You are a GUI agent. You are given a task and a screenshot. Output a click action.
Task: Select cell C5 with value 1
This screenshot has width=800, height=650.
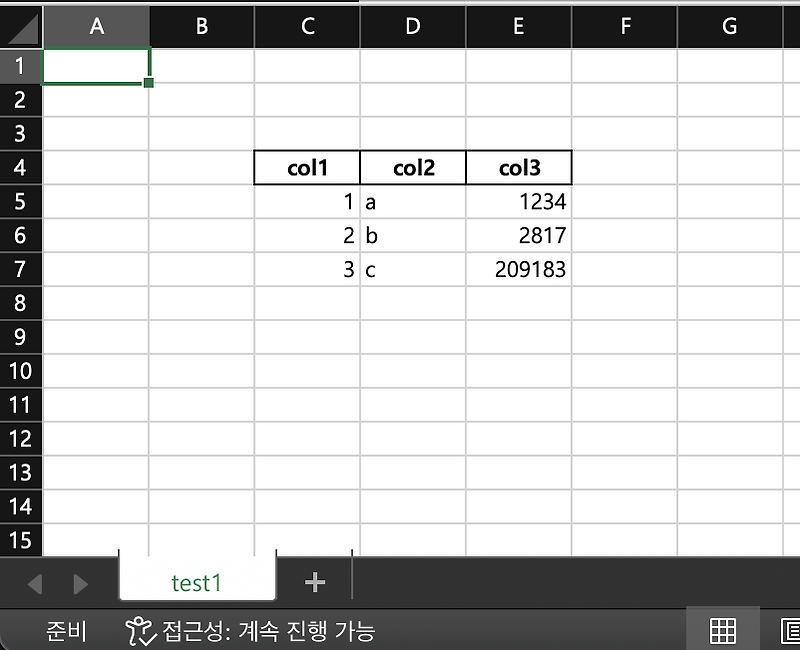(307, 202)
